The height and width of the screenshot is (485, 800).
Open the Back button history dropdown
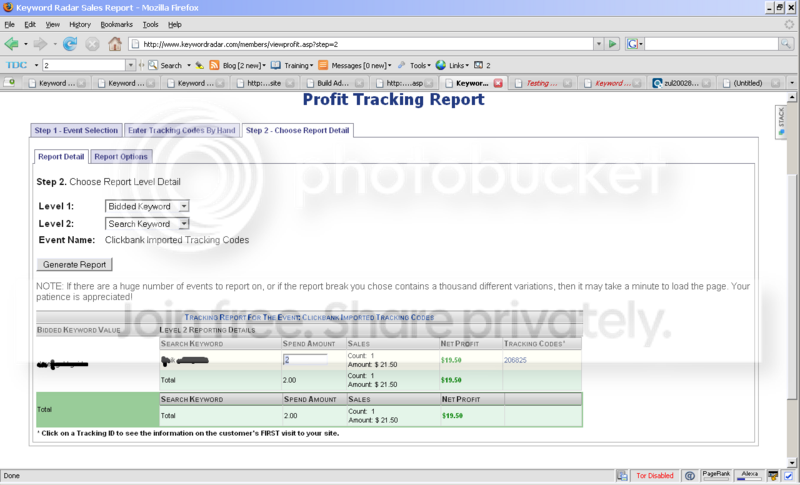pos(26,44)
